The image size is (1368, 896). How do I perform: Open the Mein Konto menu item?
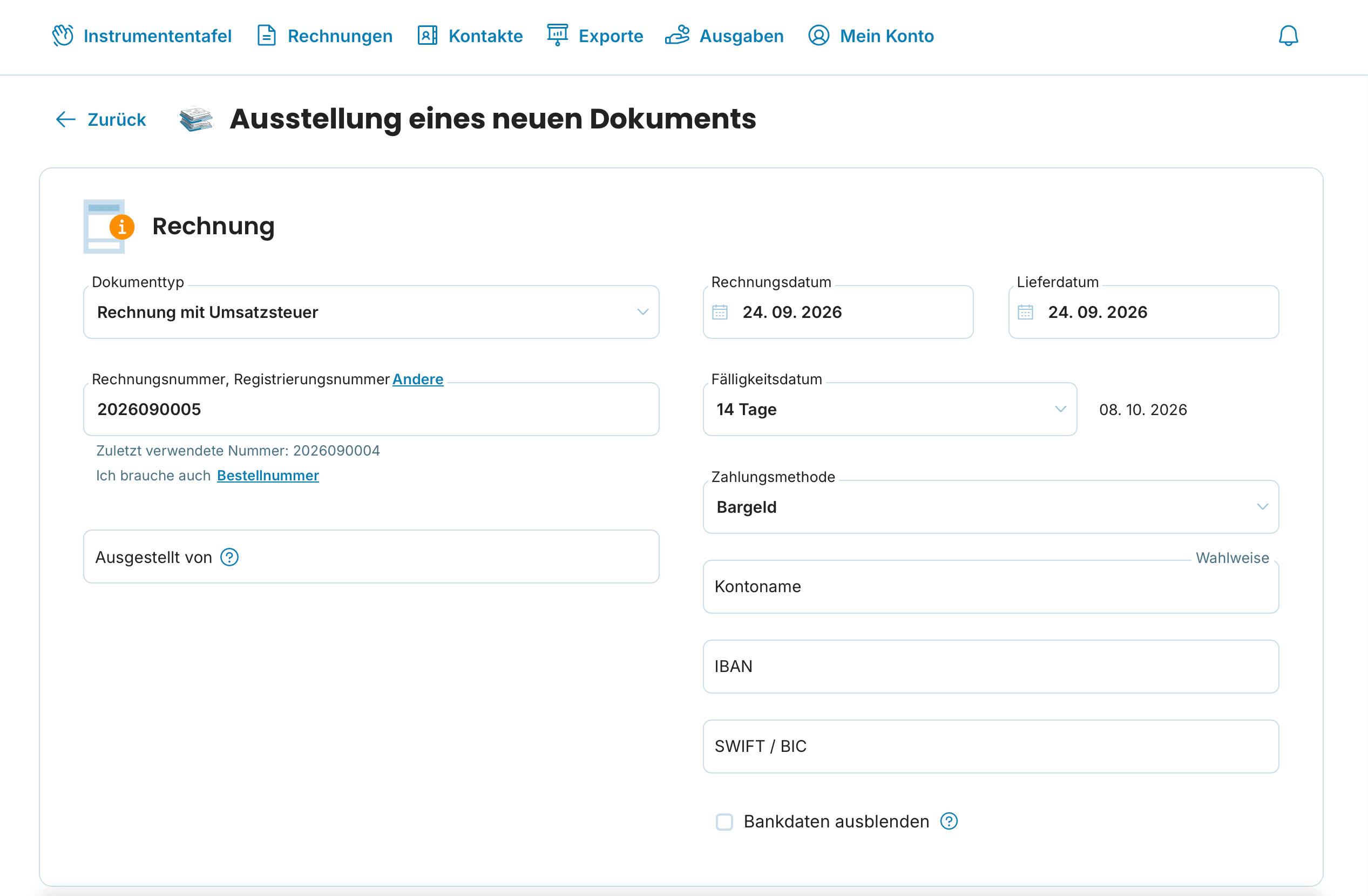click(x=871, y=36)
